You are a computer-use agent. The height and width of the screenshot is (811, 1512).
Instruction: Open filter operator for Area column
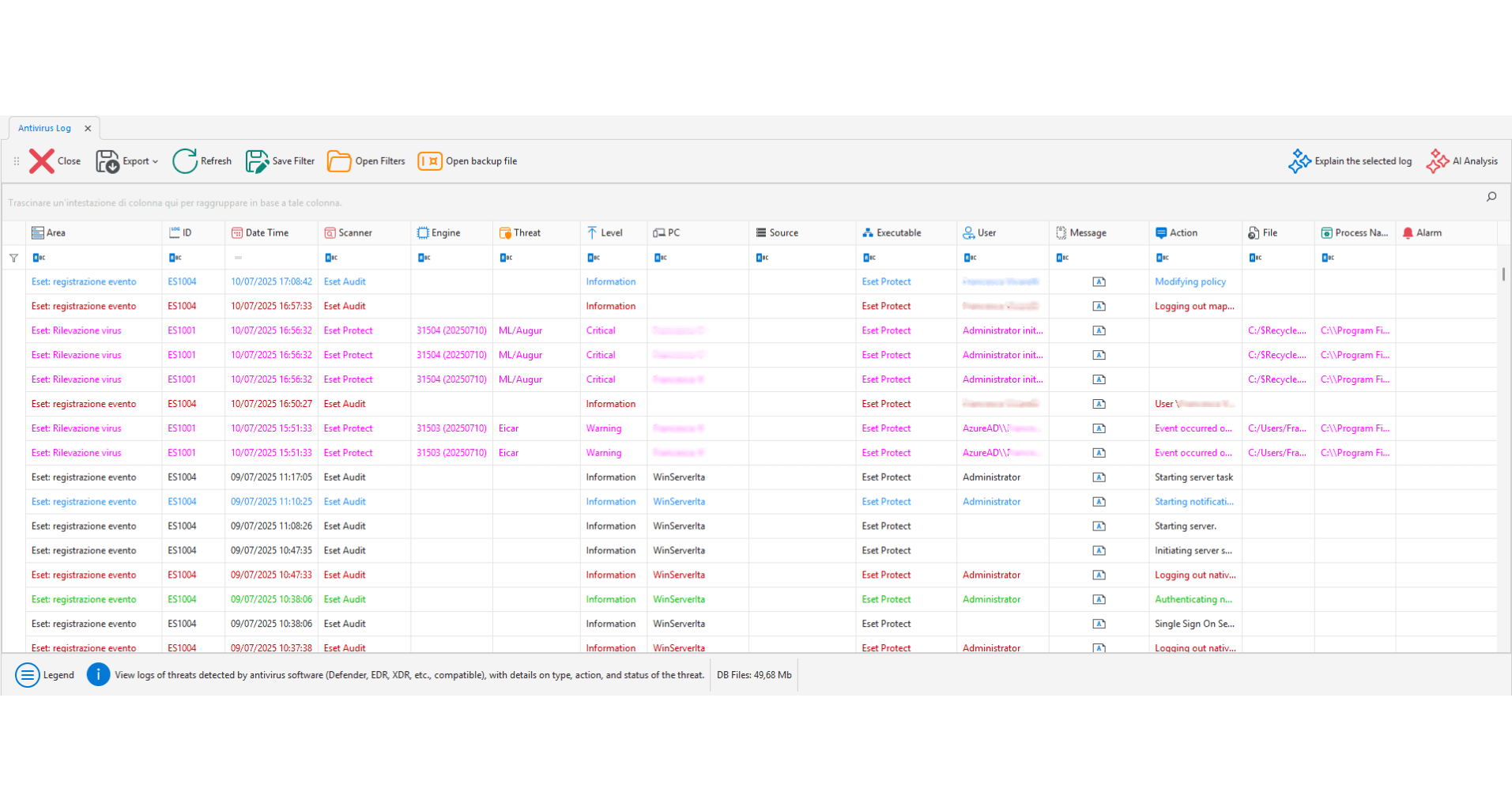(x=39, y=258)
